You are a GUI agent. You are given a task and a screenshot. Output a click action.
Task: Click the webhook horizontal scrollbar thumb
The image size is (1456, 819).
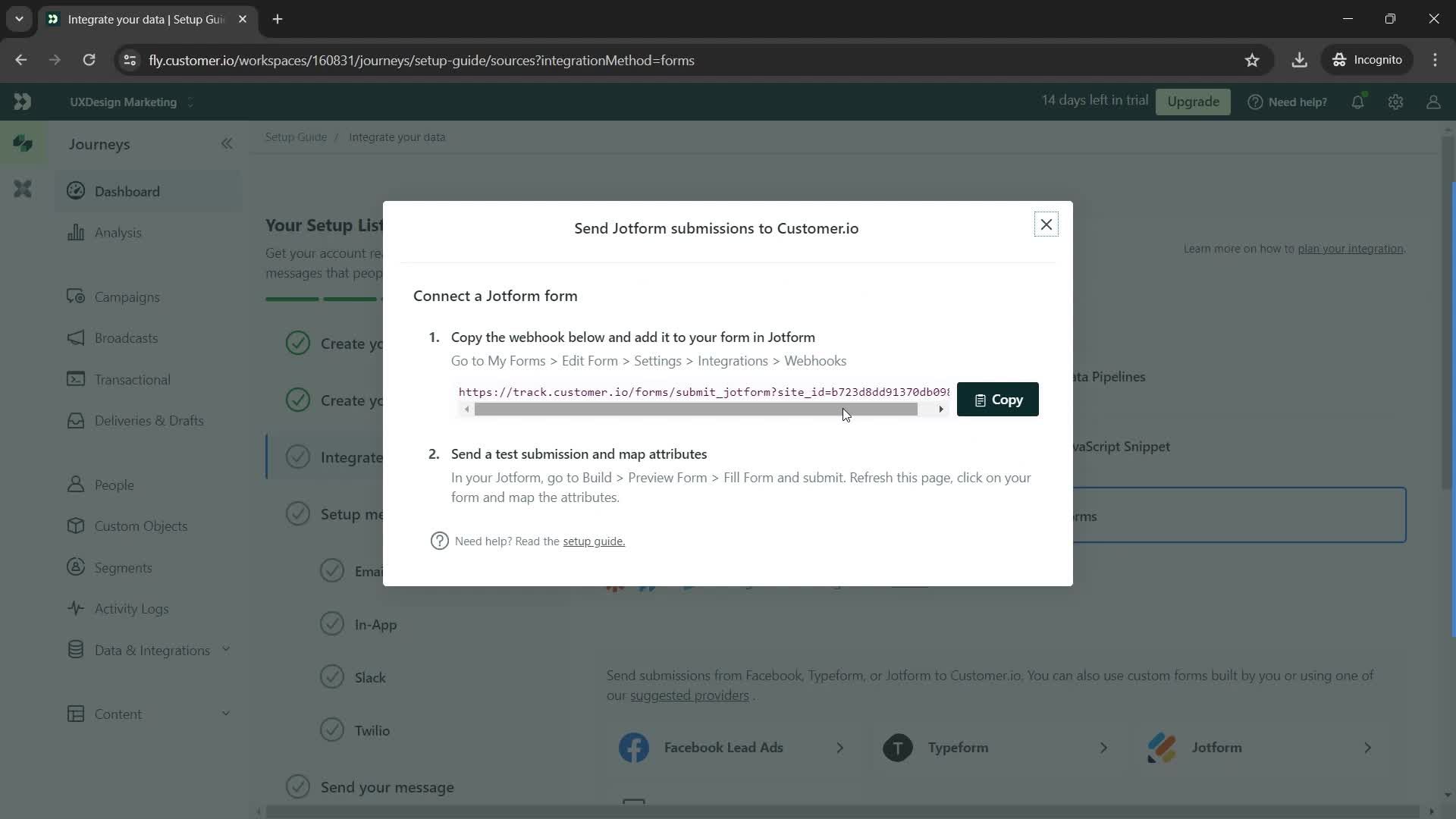(x=695, y=409)
